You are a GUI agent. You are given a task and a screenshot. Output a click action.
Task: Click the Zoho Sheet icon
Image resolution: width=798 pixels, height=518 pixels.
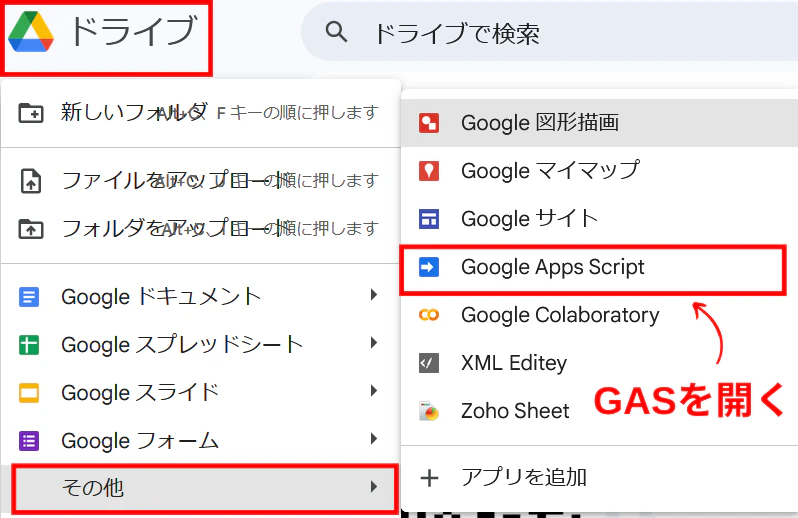(x=429, y=411)
